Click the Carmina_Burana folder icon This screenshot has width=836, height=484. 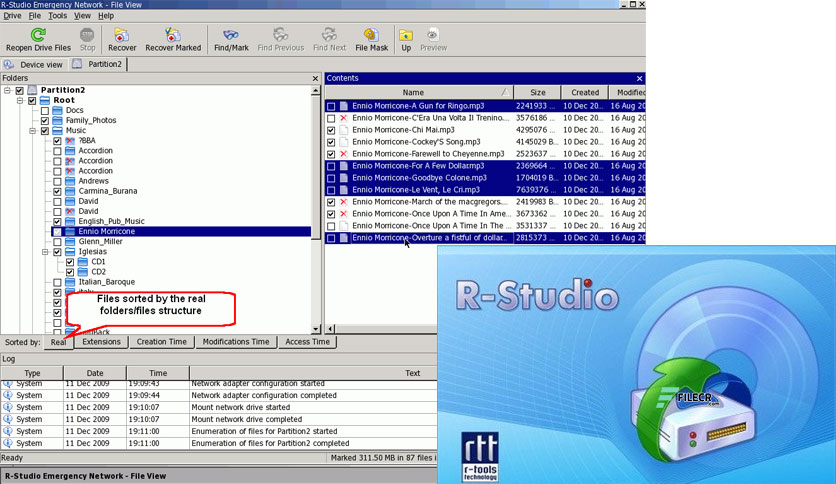[x=70, y=191]
